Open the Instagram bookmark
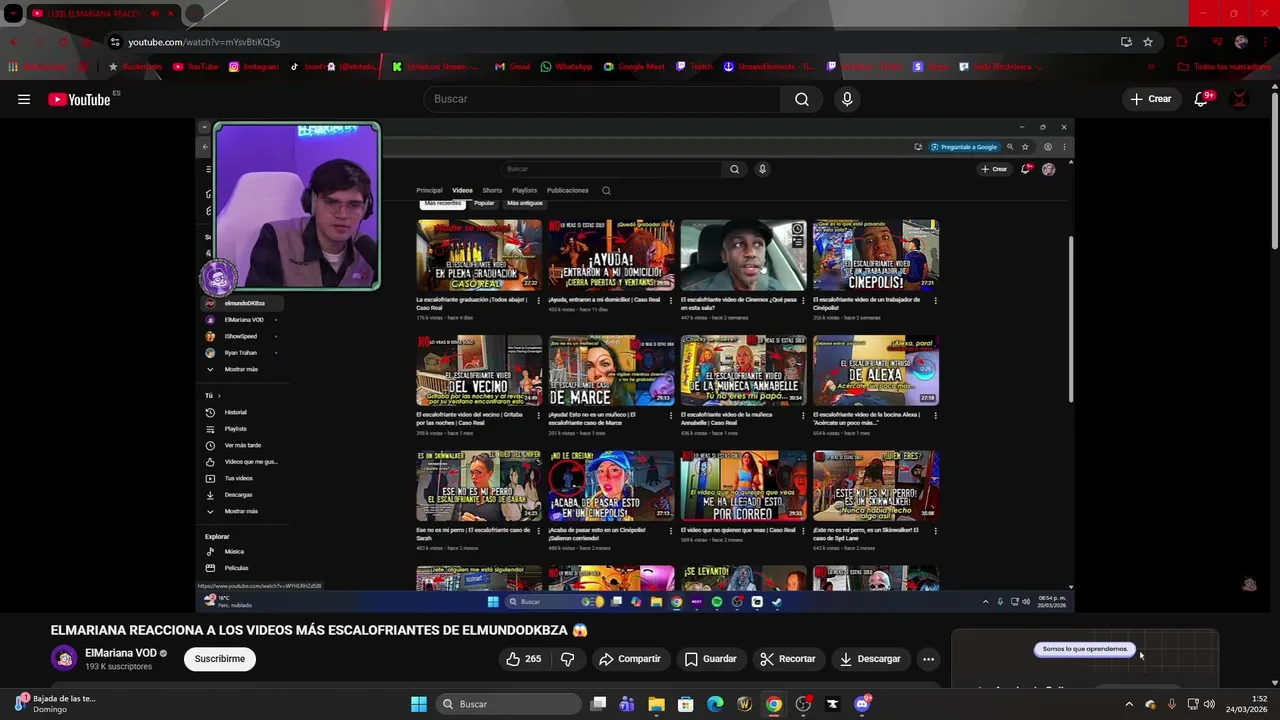The image size is (1280, 720). [254, 67]
